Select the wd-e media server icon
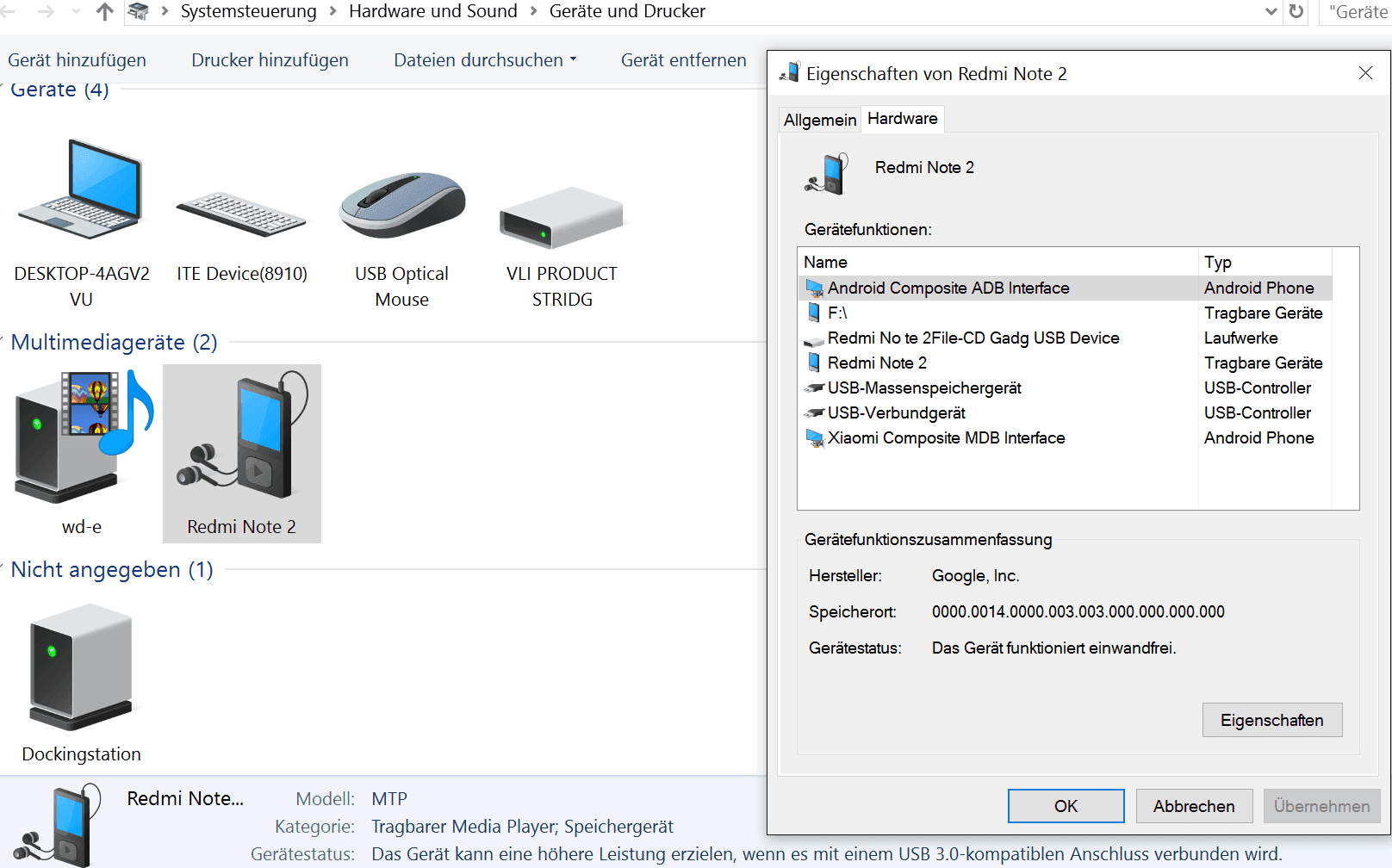1392x868 pixels. click(x=84, y=437)
